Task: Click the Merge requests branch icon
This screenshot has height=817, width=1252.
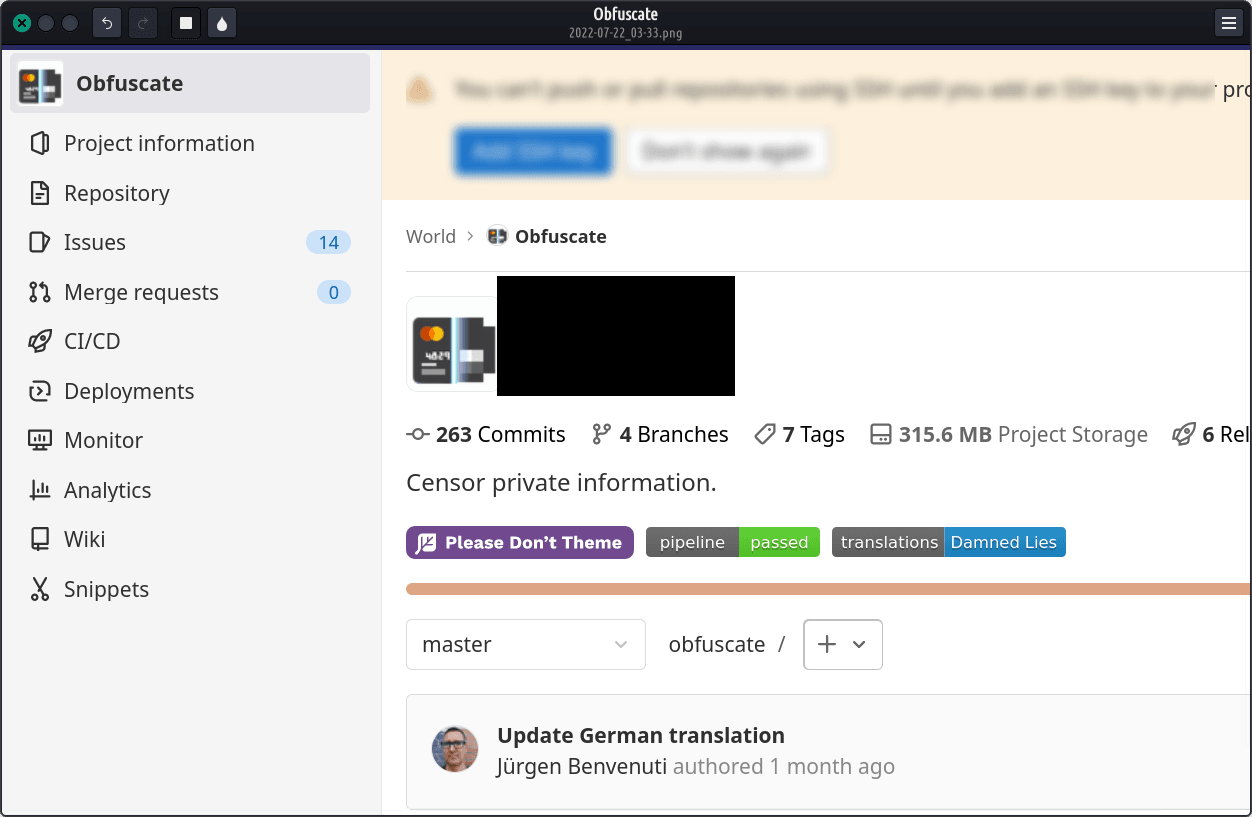Action: [x=40, y=292]
